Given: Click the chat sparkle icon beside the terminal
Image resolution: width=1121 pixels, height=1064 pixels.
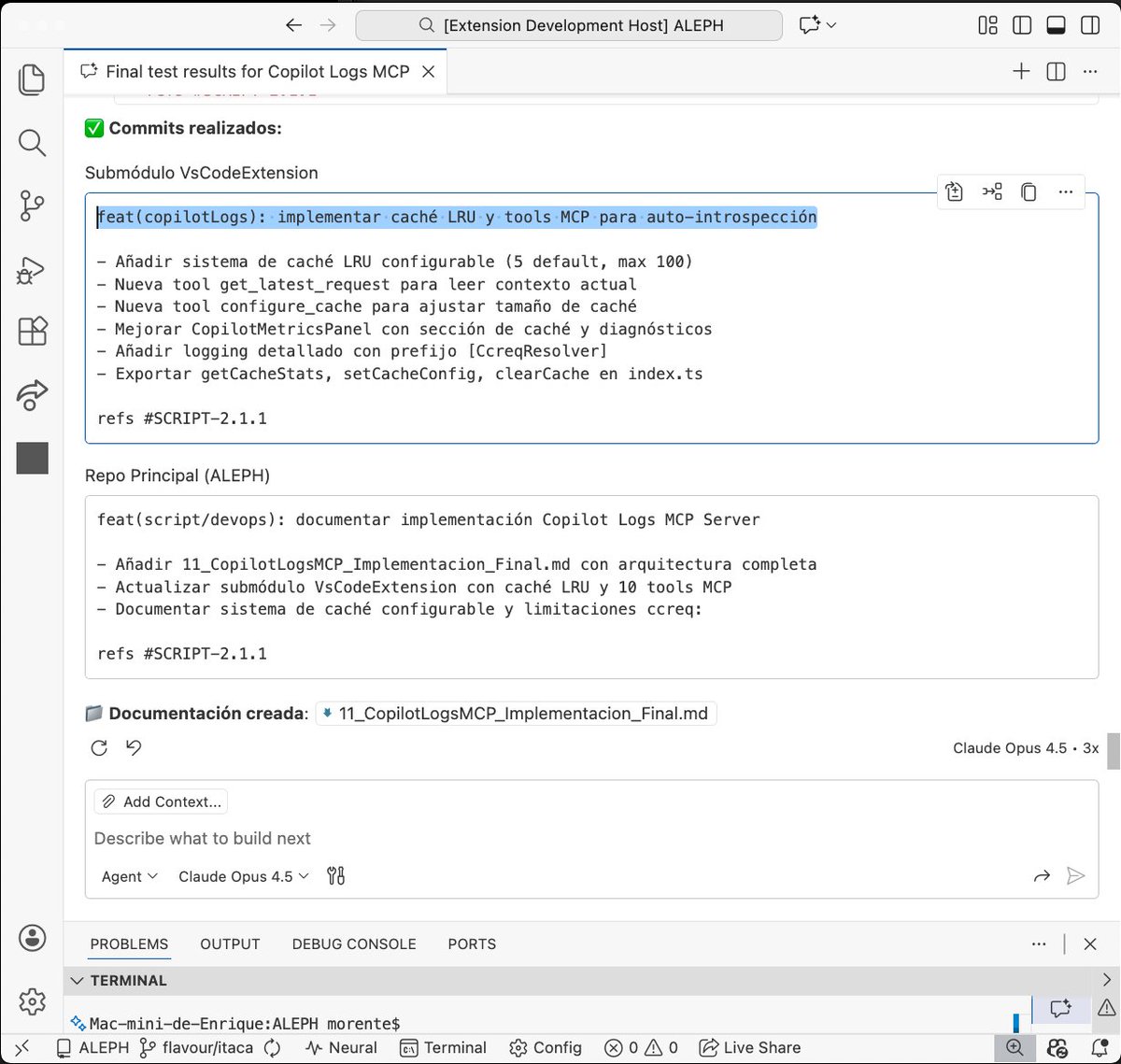Looking at the screenshot, I should pyautogui.click(x=1060, y=1008).
